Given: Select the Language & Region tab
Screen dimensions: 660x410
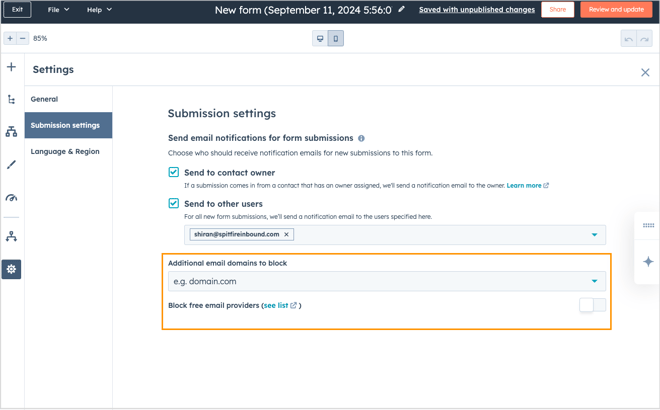Looking at the screenshot, I should point(69,152).
